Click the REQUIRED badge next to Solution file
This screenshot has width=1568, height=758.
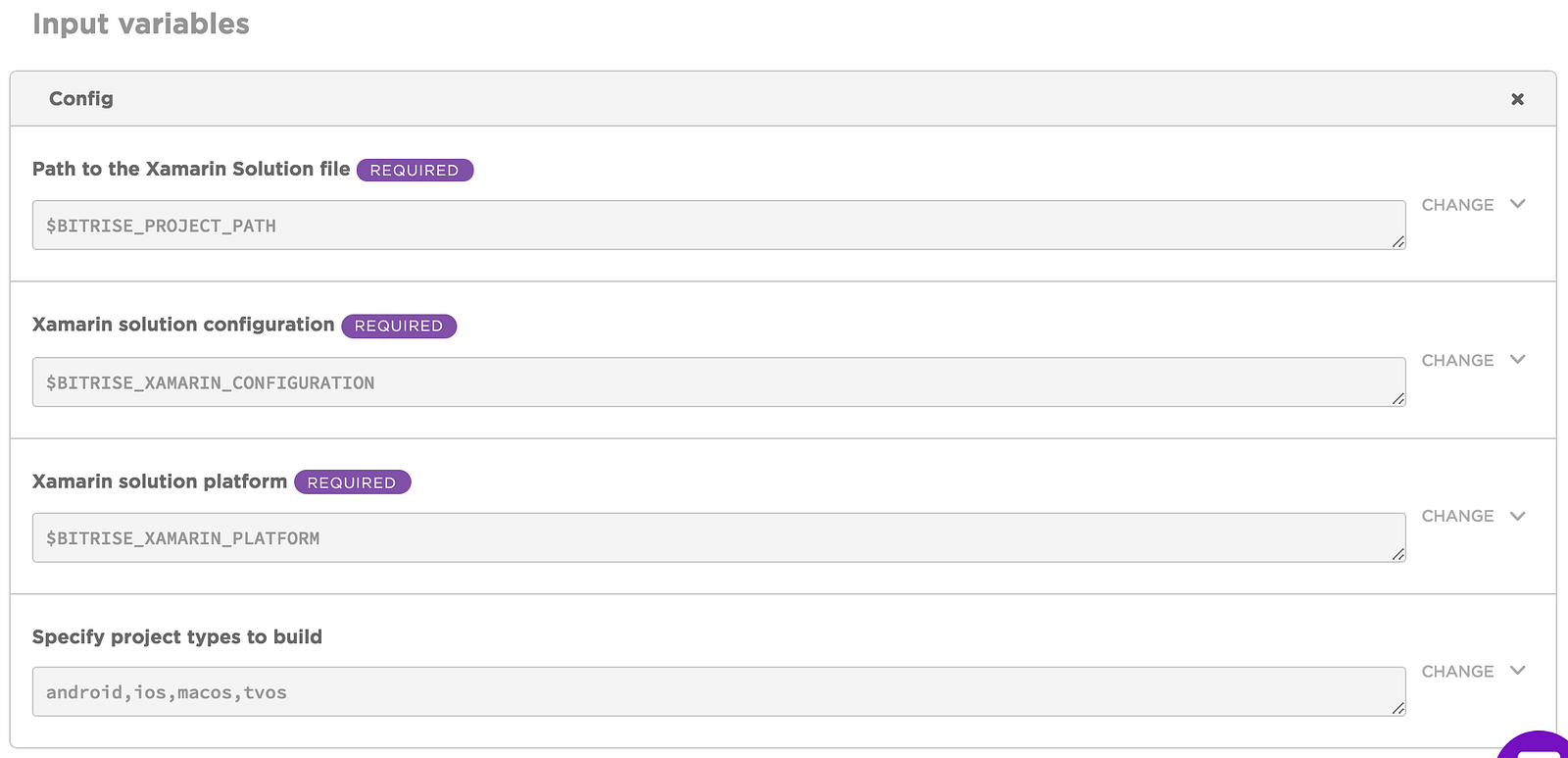point(415,170)
